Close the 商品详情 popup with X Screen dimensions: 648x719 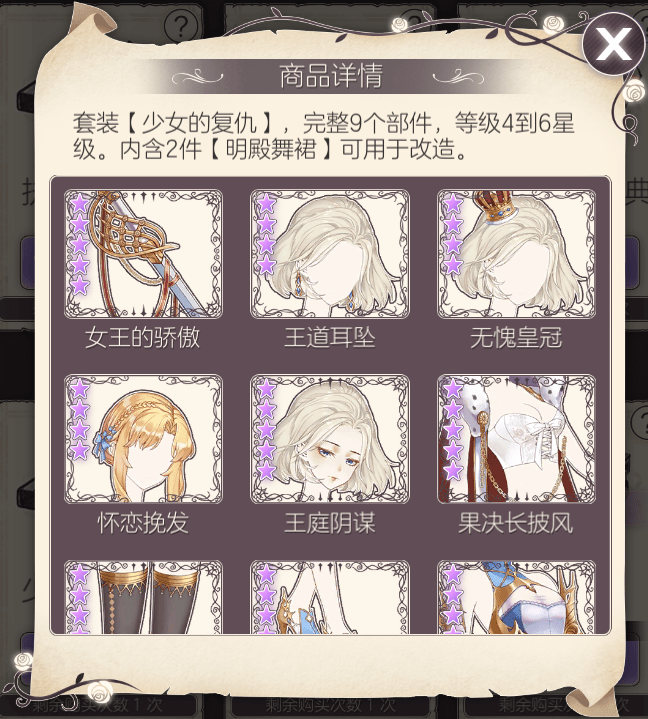(614, 44)
